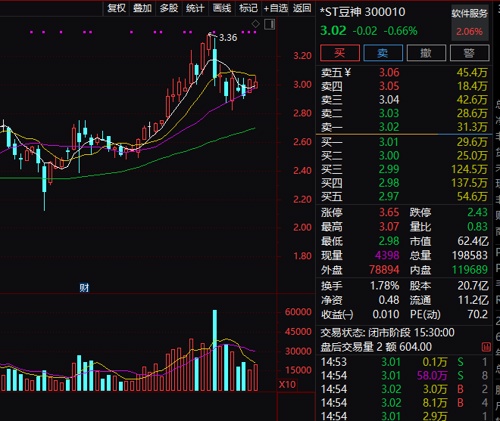
Task: Add stock via +自选 watchlist
Action: tap(276, 8)
